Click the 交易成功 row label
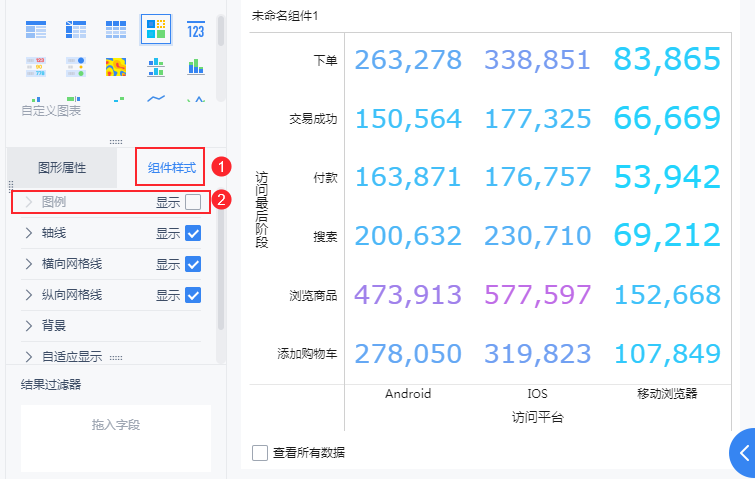The width and height of the screenshot is (755, 479). (x=313, y=119)
